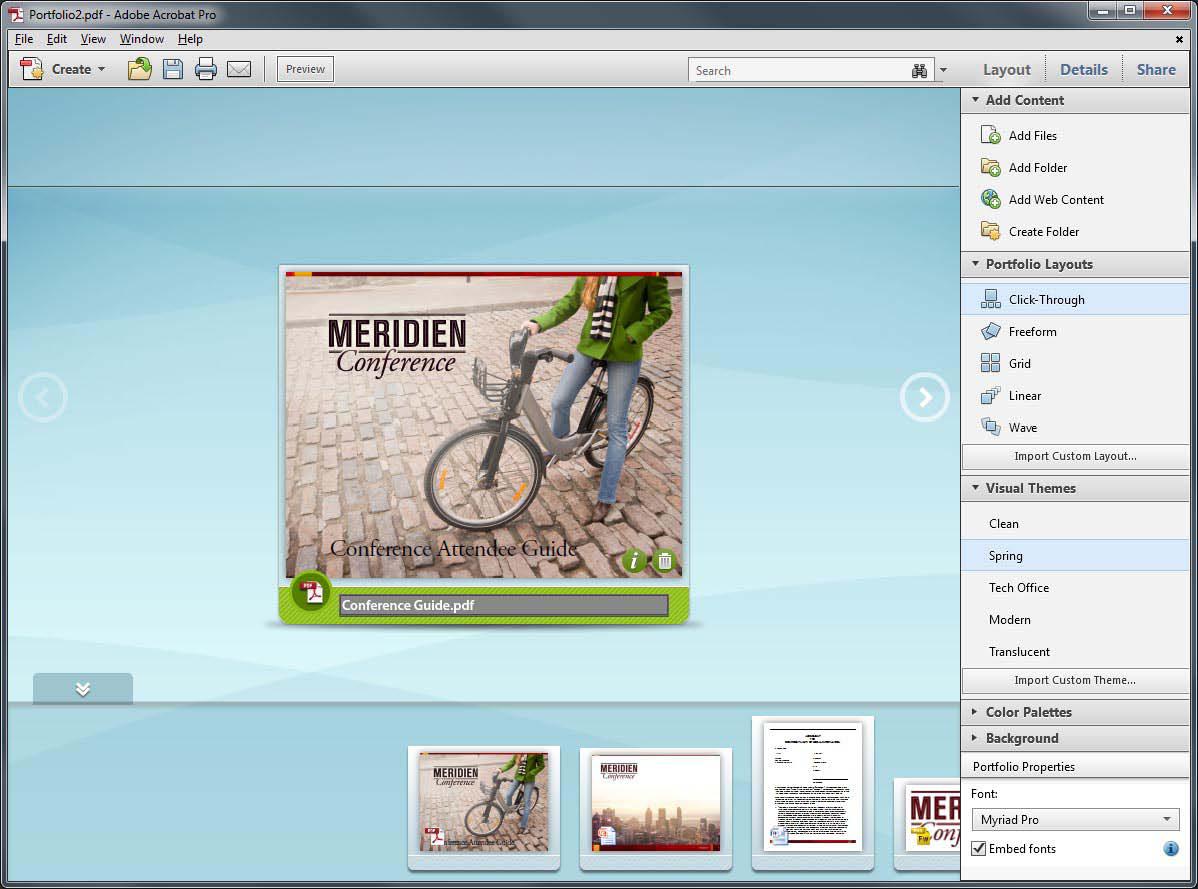Open the View menu
1198x889 pixels.
[93, 39]
